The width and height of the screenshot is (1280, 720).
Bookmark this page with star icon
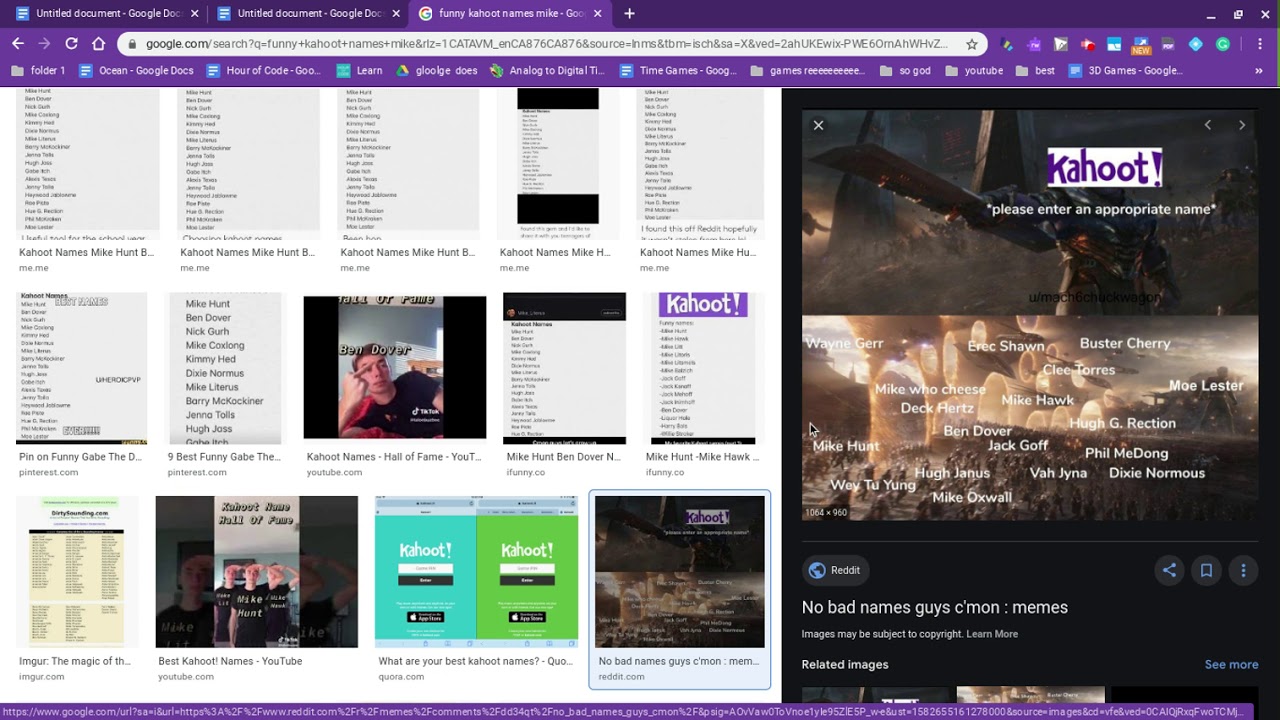coord(971,44)
